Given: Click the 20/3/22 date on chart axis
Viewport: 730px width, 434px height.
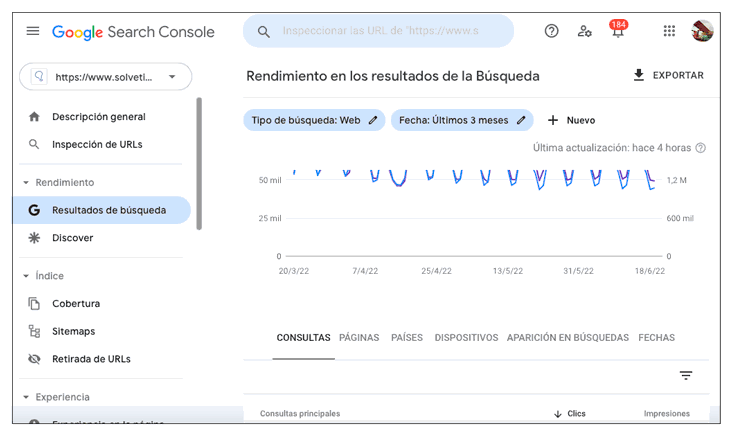Looking at the screenshot, I should click(294, 271).
